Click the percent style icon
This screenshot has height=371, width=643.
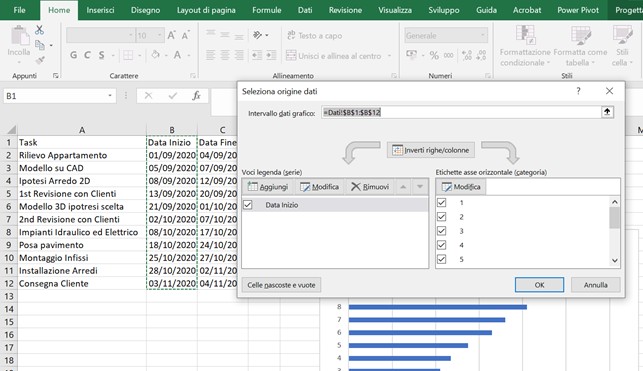click(434, 55)
